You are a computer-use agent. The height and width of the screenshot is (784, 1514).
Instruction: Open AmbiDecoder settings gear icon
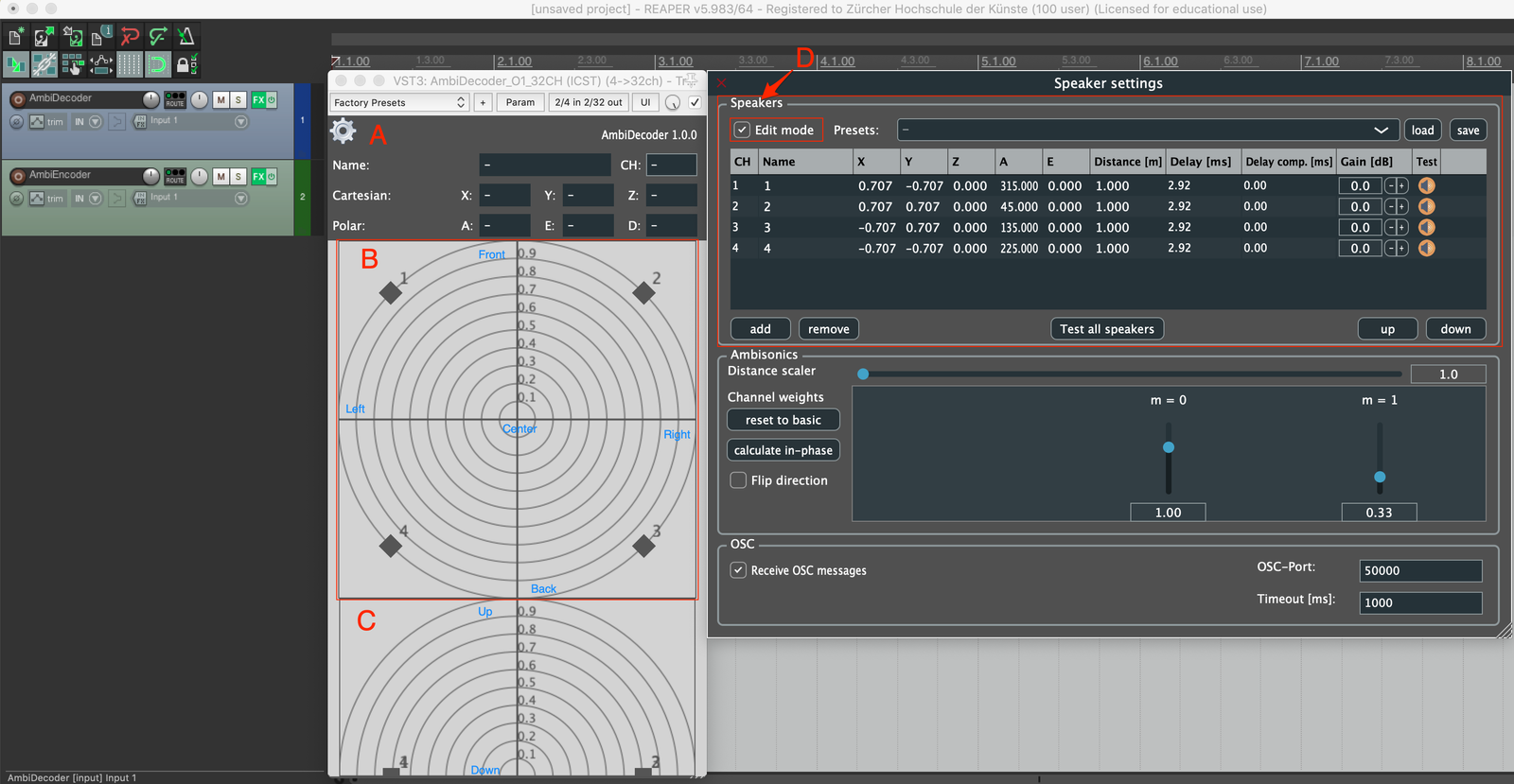point(343,131)
